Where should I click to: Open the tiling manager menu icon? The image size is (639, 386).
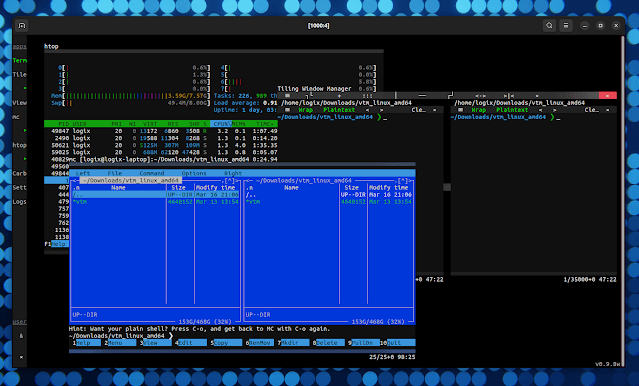click(287, 95)
